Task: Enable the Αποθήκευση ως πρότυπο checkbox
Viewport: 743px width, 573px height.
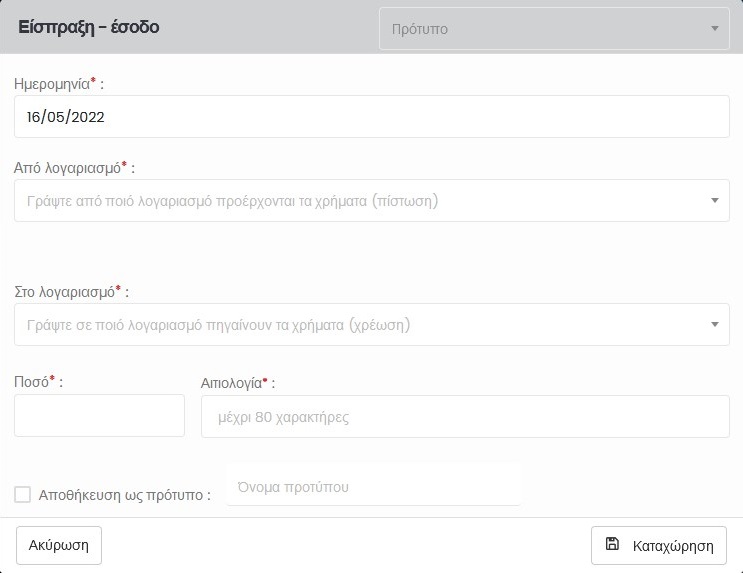Action: pyautogui.click(x=23, y=494)
